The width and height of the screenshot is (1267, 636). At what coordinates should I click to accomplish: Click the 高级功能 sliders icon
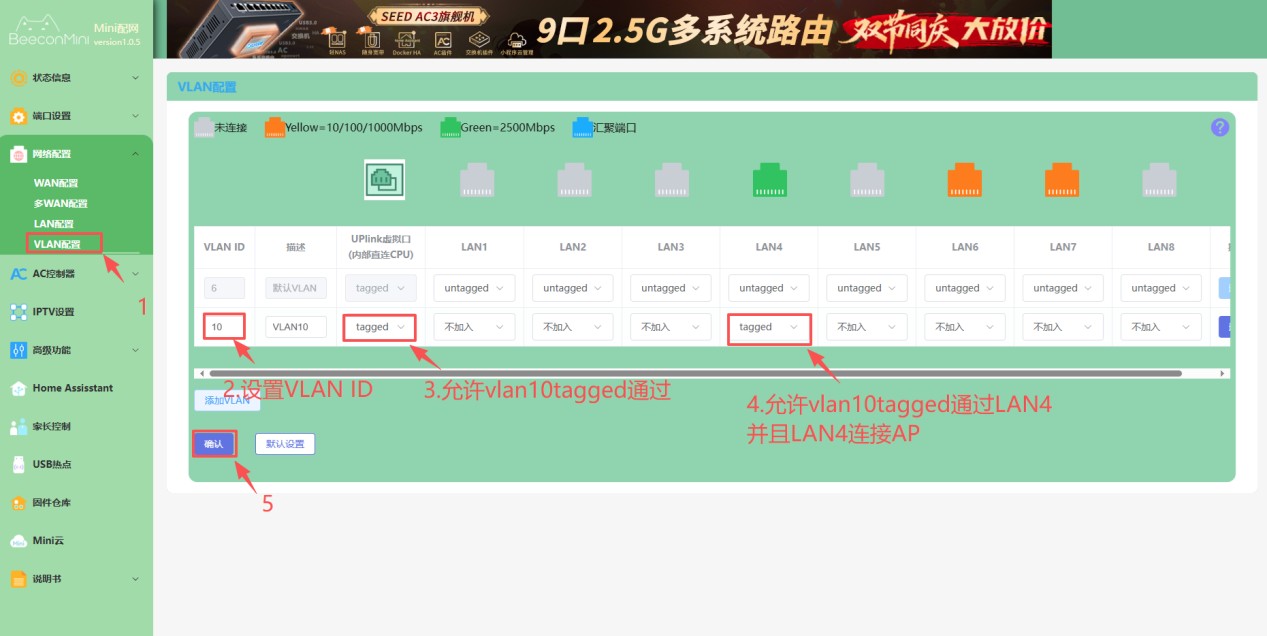(x=18, y=350)
